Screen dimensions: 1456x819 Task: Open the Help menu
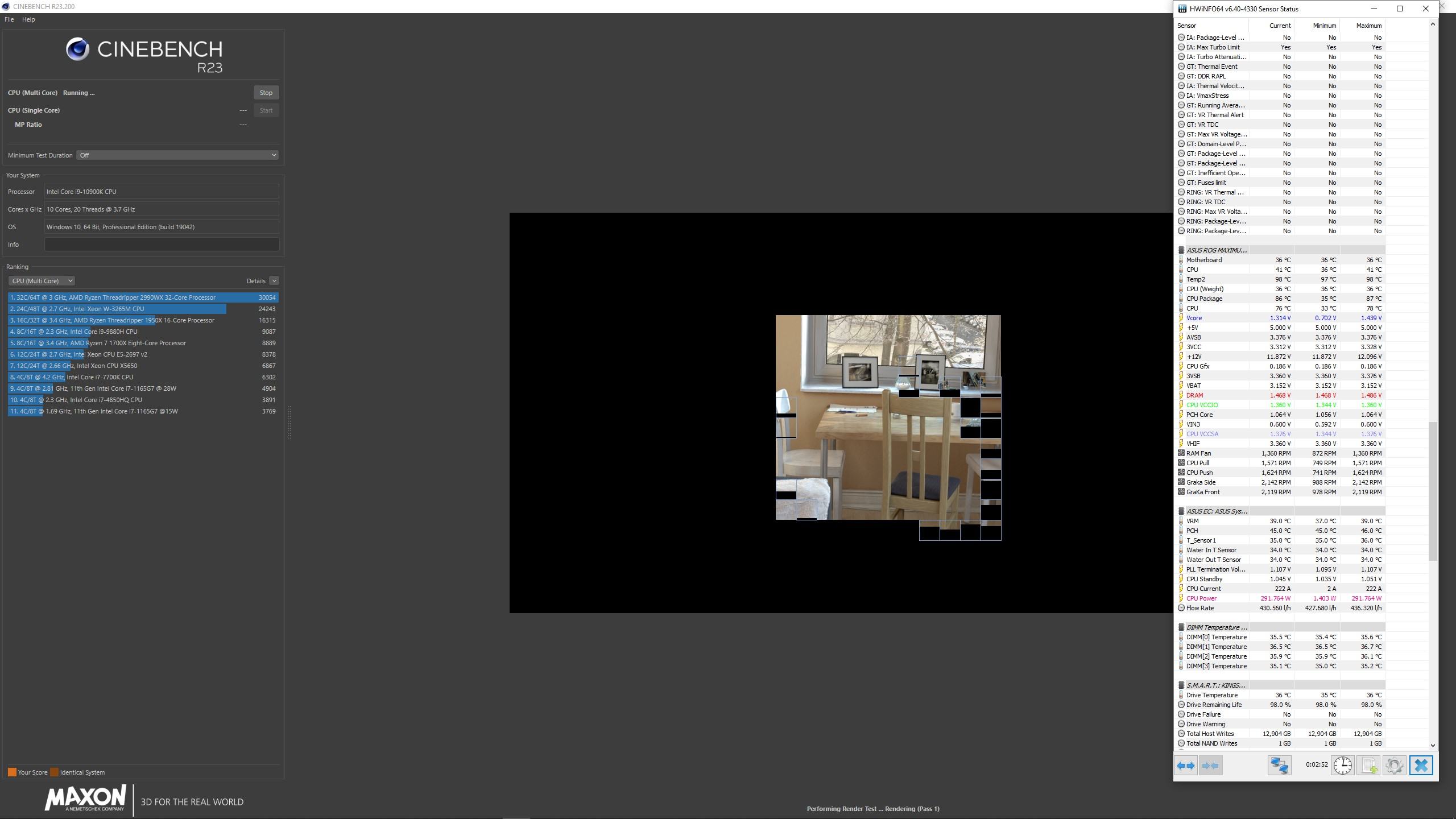tap(28, 19)
